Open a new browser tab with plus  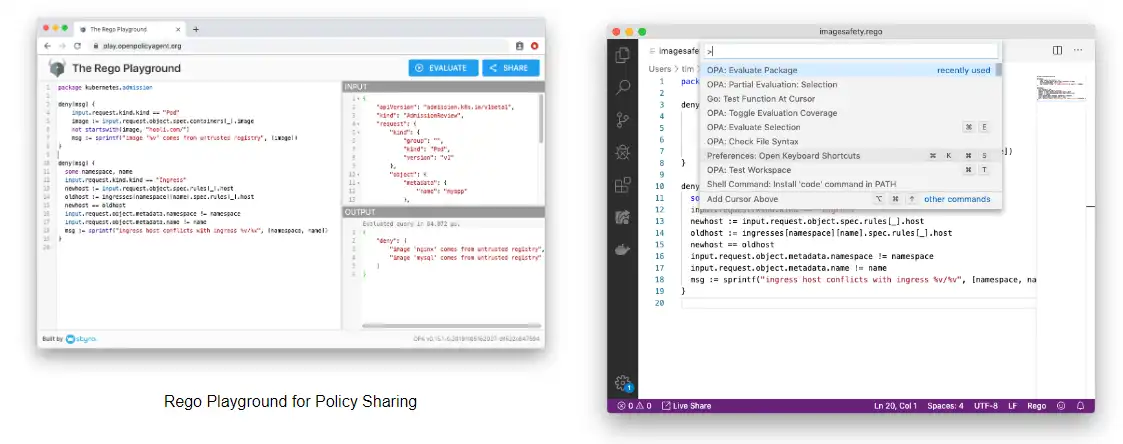[x=196, y=29]
